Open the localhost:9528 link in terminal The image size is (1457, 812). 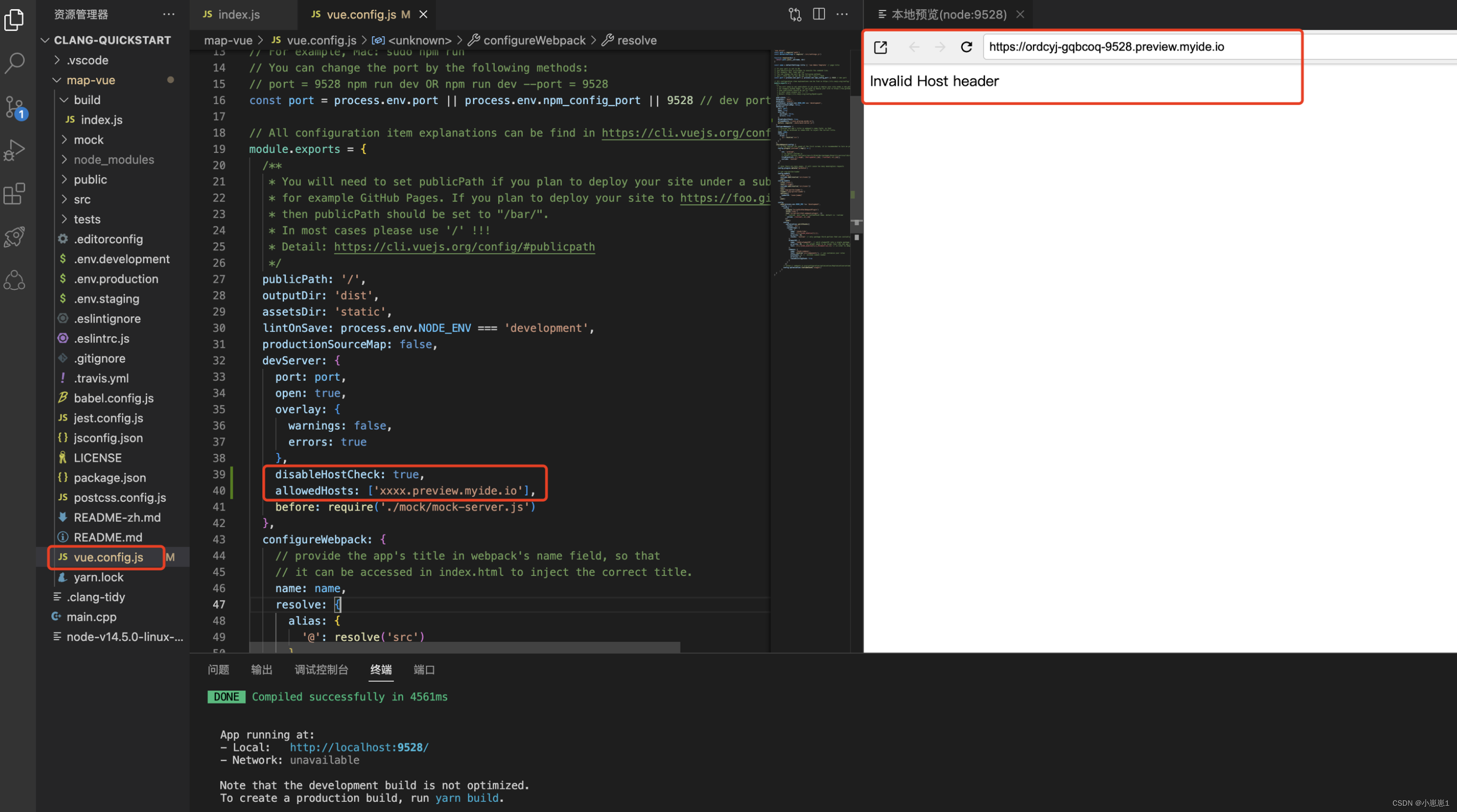[x=359, y=748]
